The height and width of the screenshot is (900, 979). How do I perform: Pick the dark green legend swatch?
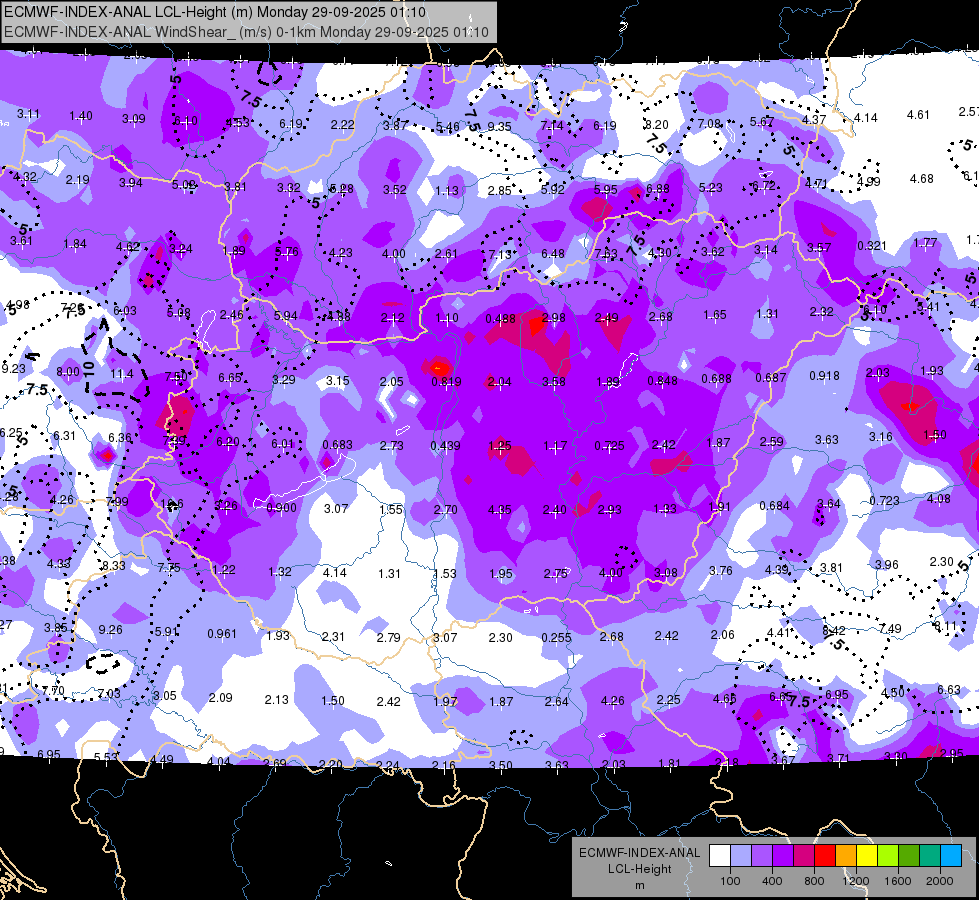tap(909, 856)
